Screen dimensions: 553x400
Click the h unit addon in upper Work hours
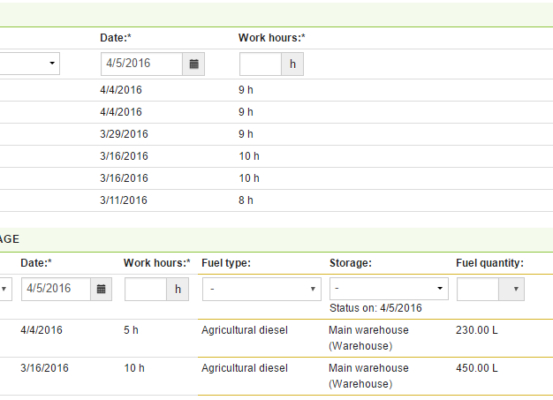(292, 64)
